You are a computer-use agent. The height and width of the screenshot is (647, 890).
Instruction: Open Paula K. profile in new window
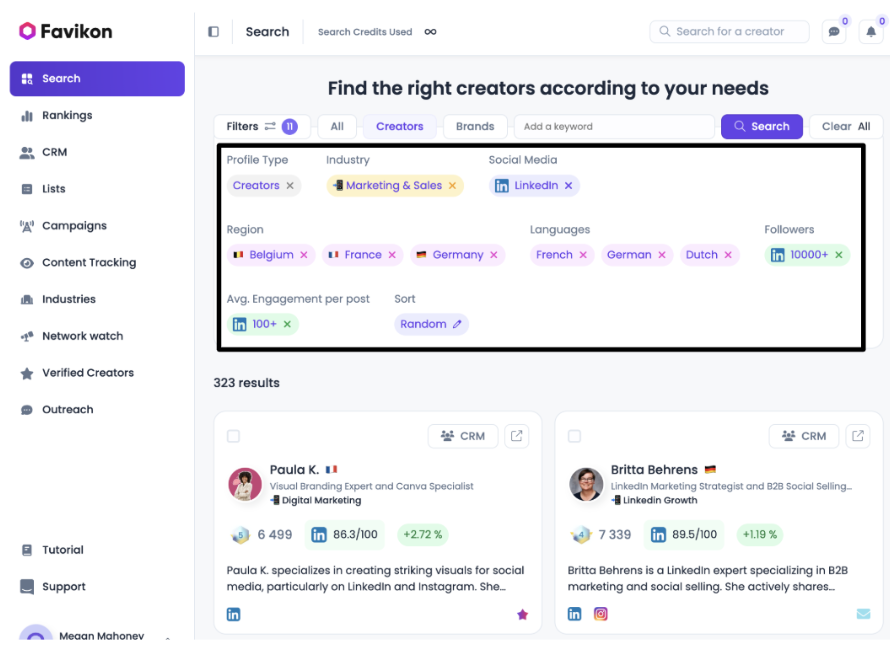click(x=517, y=436)
